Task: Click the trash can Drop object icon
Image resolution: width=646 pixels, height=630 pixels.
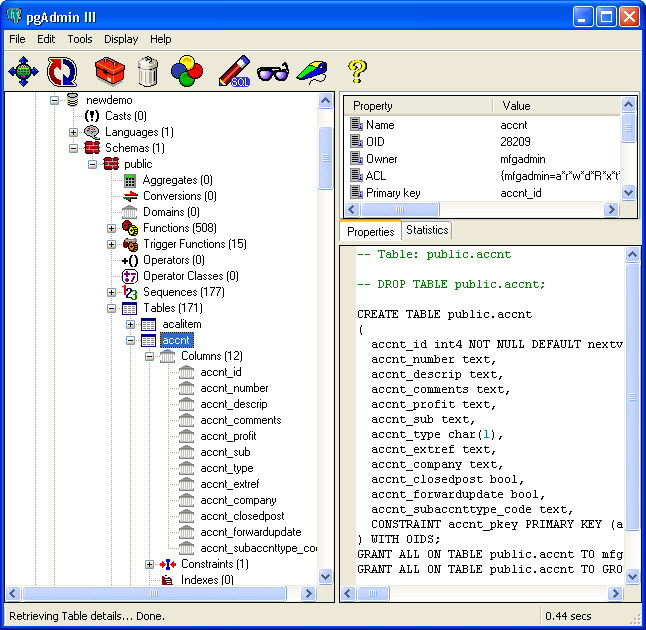Action: [x=148, y=71]
